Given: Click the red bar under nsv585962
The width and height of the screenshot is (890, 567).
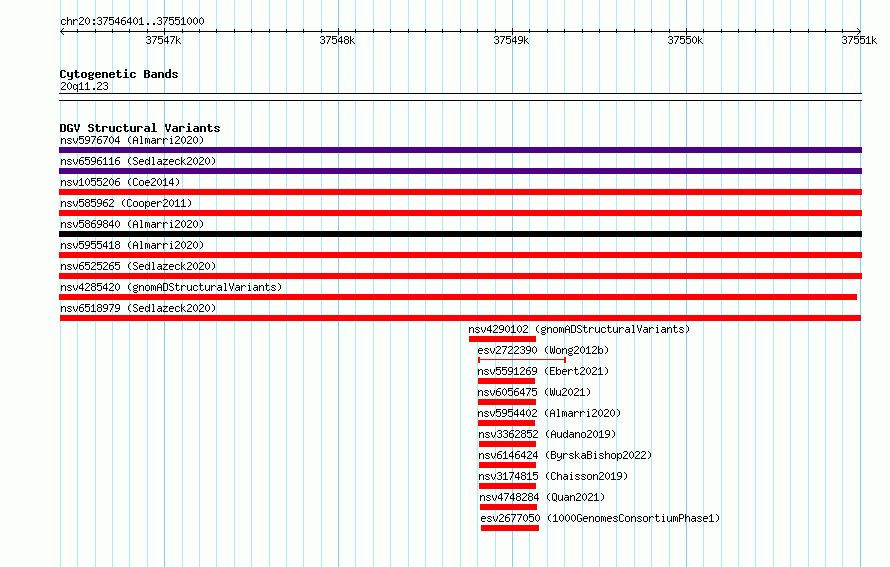Looking at the screenshot, I should click(x=460, y=213).
